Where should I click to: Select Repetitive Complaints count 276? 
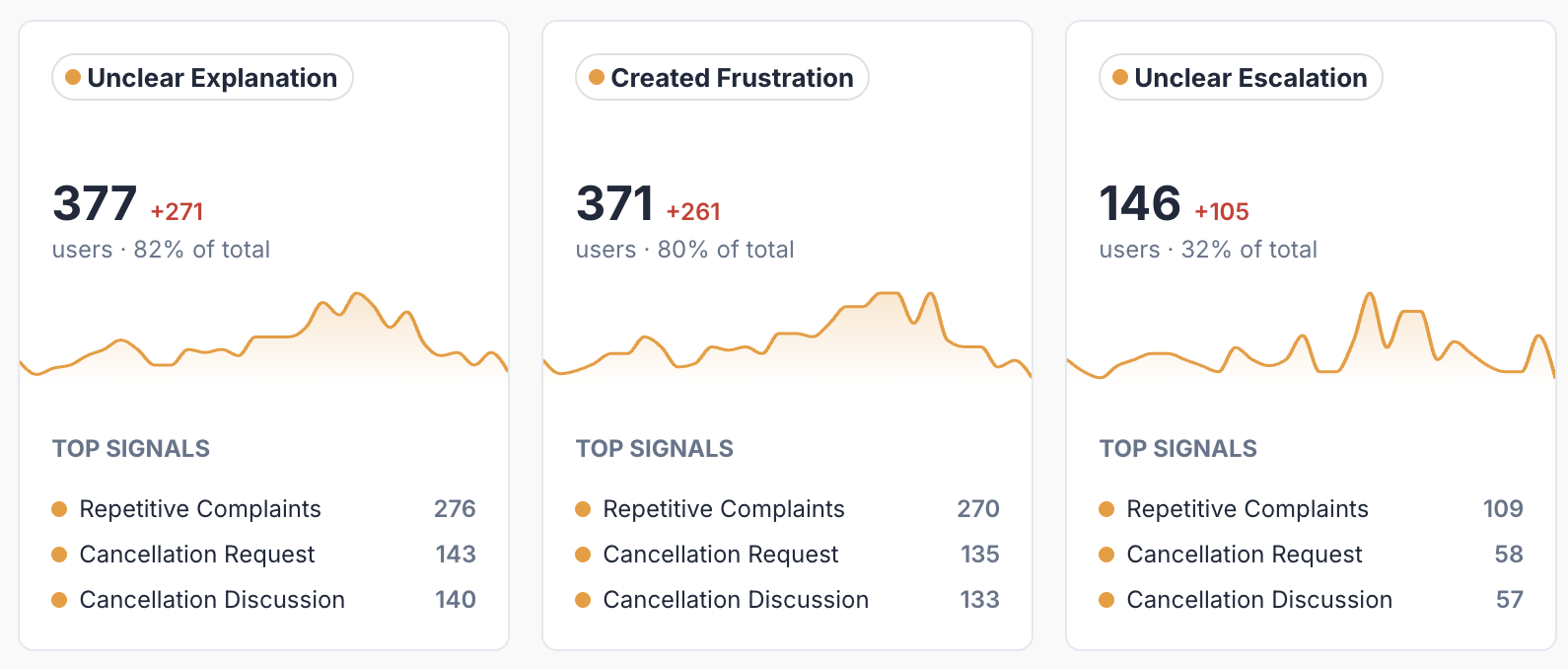455,509
